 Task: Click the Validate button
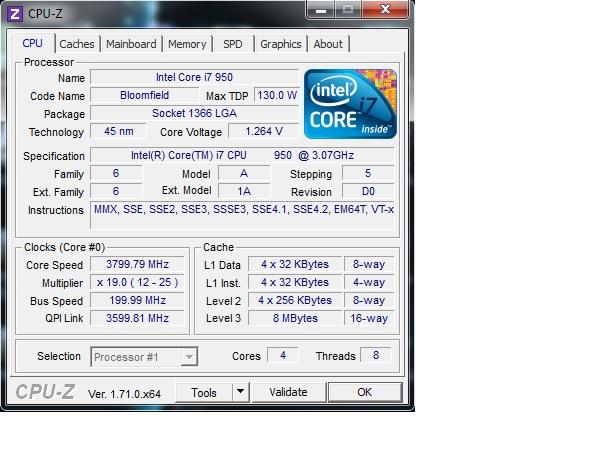pyautogui.click(x=289, y=392)
